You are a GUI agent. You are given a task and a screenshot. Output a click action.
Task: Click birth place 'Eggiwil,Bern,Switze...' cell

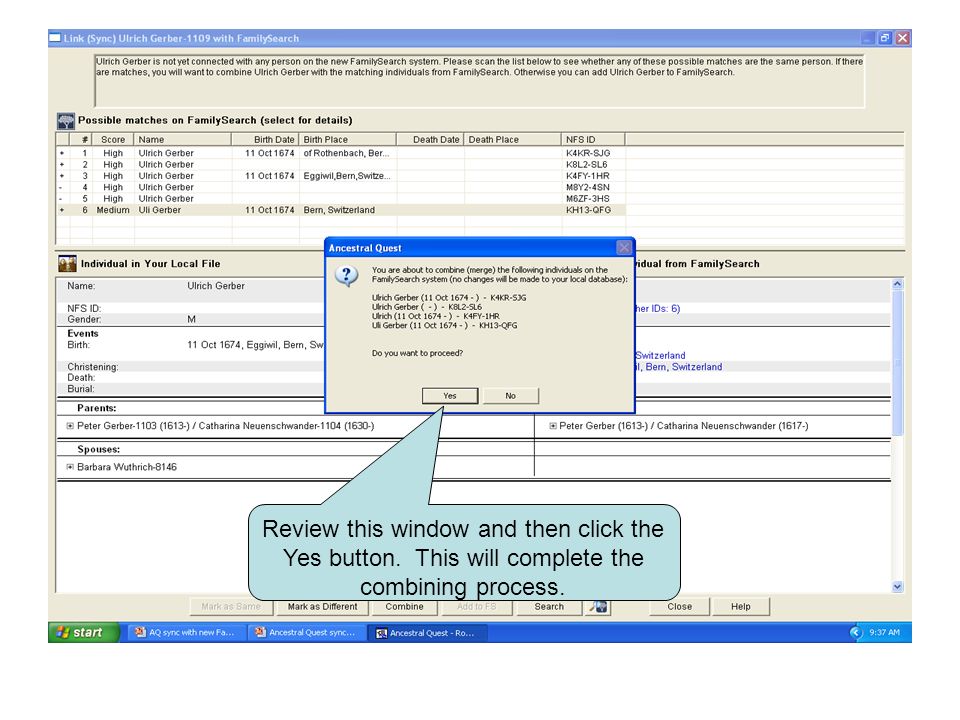tap(347, 176)
